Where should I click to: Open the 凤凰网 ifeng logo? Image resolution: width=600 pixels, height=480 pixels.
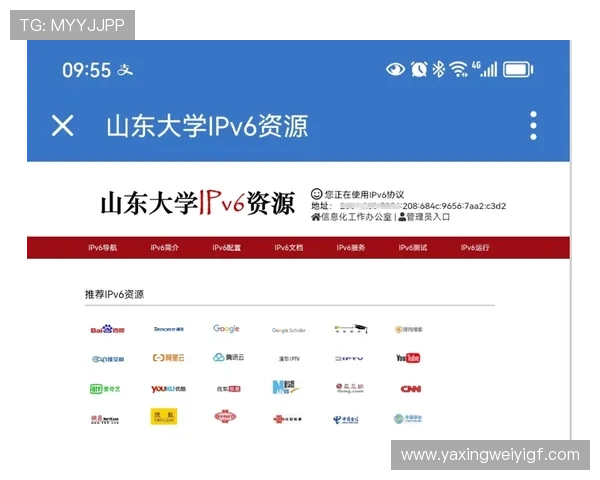350,388
